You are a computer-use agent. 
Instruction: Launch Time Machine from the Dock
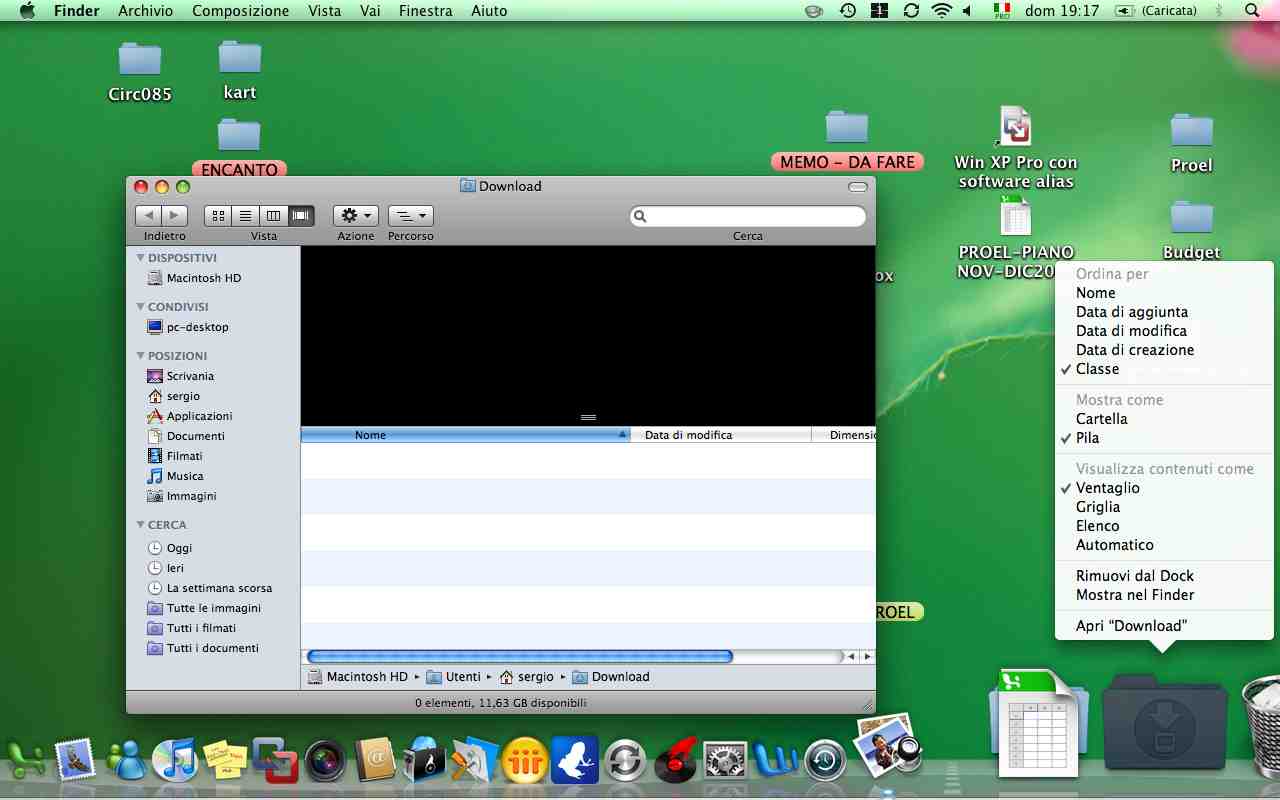click(825, 762)
